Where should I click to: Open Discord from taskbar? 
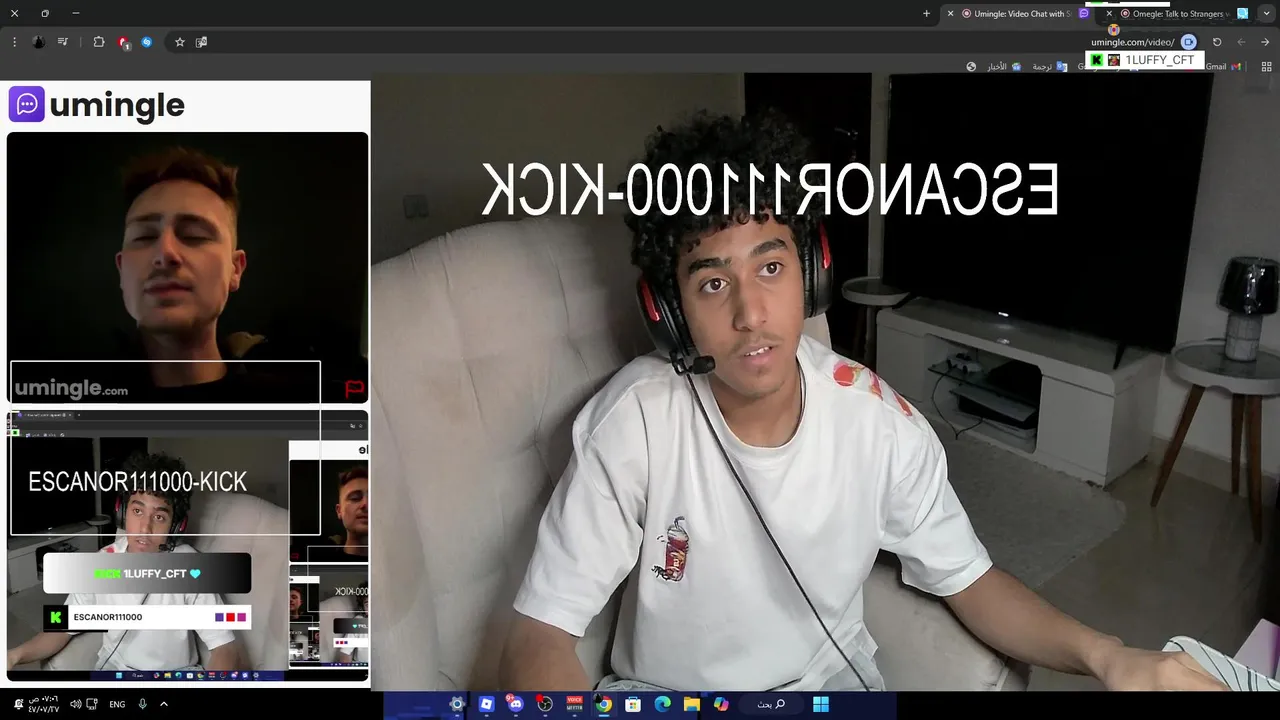[515, 704]
